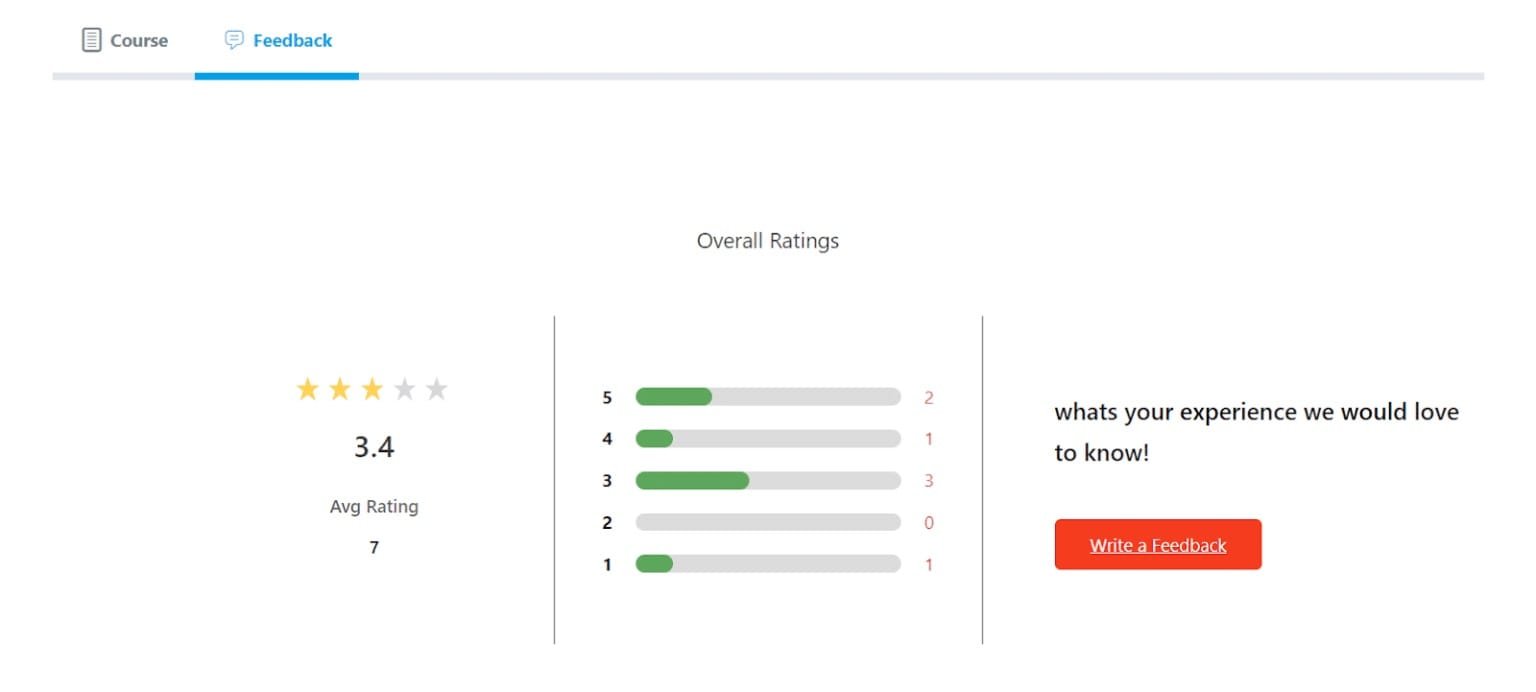
Task: Click the count 3 beside the 3-star bar
Action: point(928,481)
